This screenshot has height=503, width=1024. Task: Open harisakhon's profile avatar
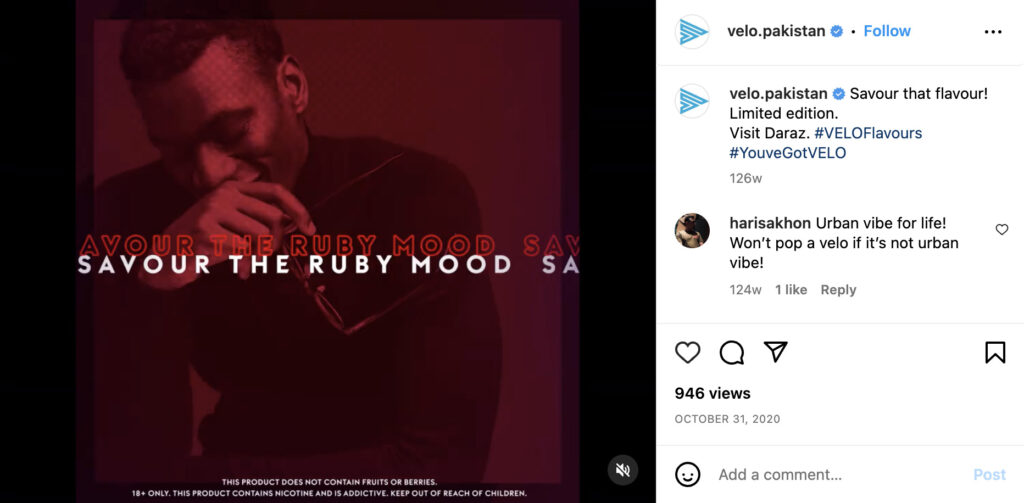coord(692,231)
